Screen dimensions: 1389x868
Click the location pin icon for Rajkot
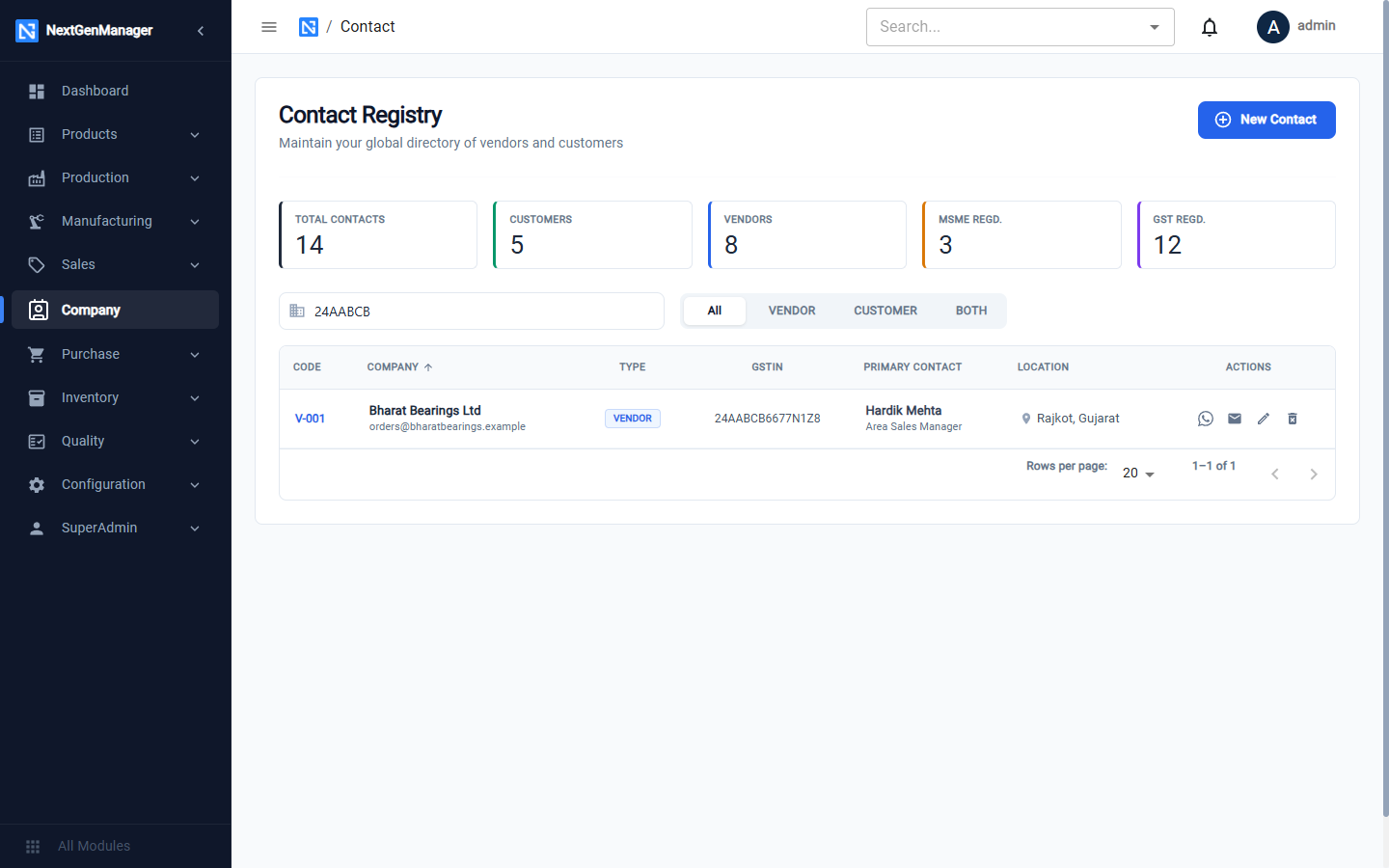[x=1026, y=419]
